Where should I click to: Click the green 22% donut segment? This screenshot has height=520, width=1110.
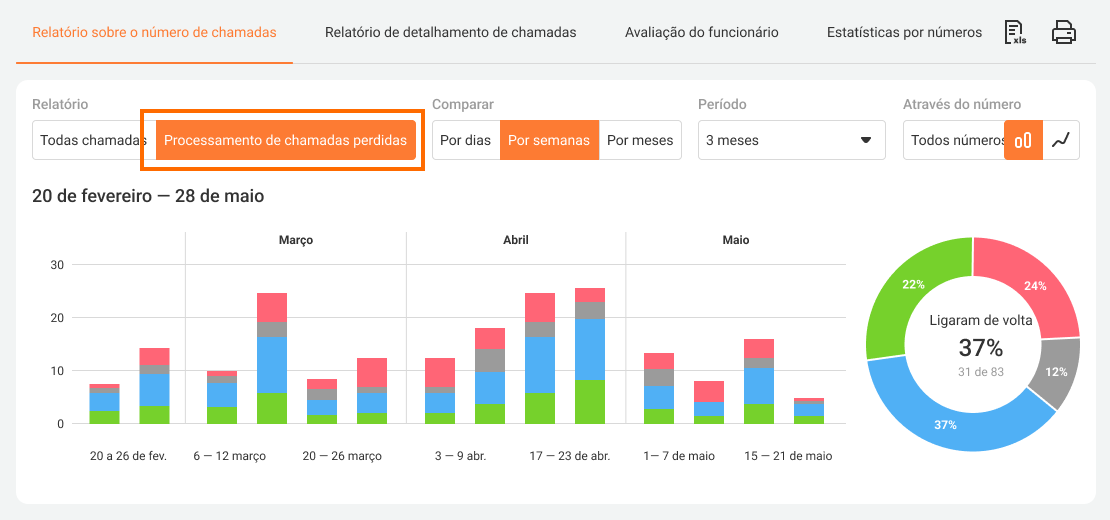[903, 292]
